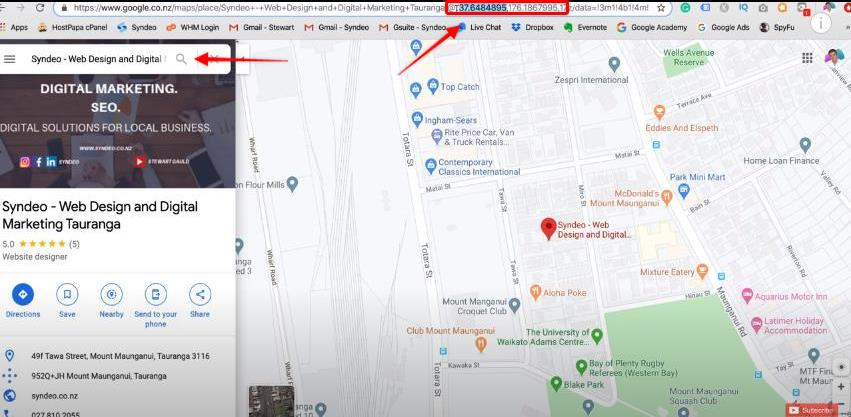
Task: Click the Maps search text field
Action: pos(95,59)
